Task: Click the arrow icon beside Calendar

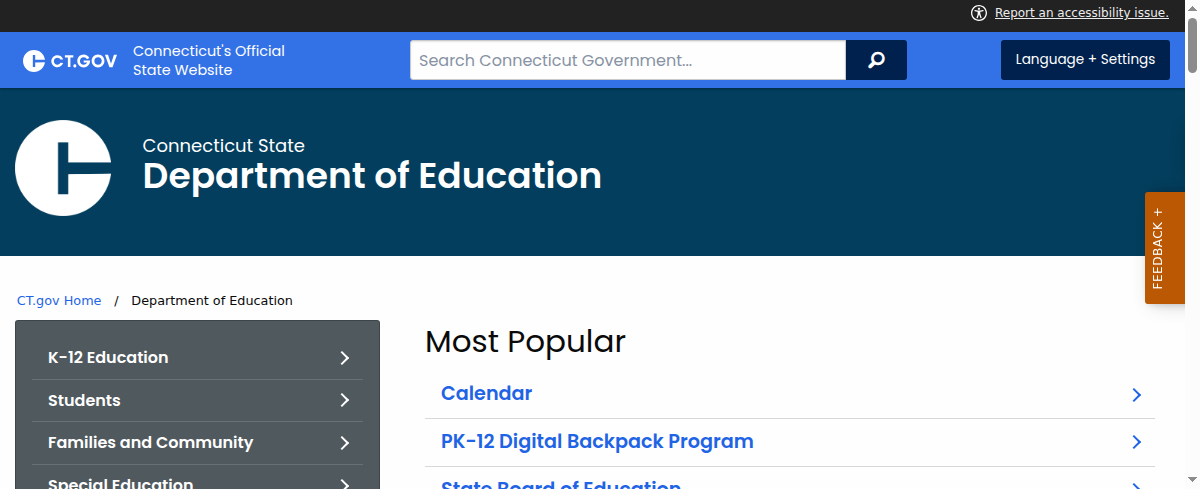Action: coord(1136,395)
